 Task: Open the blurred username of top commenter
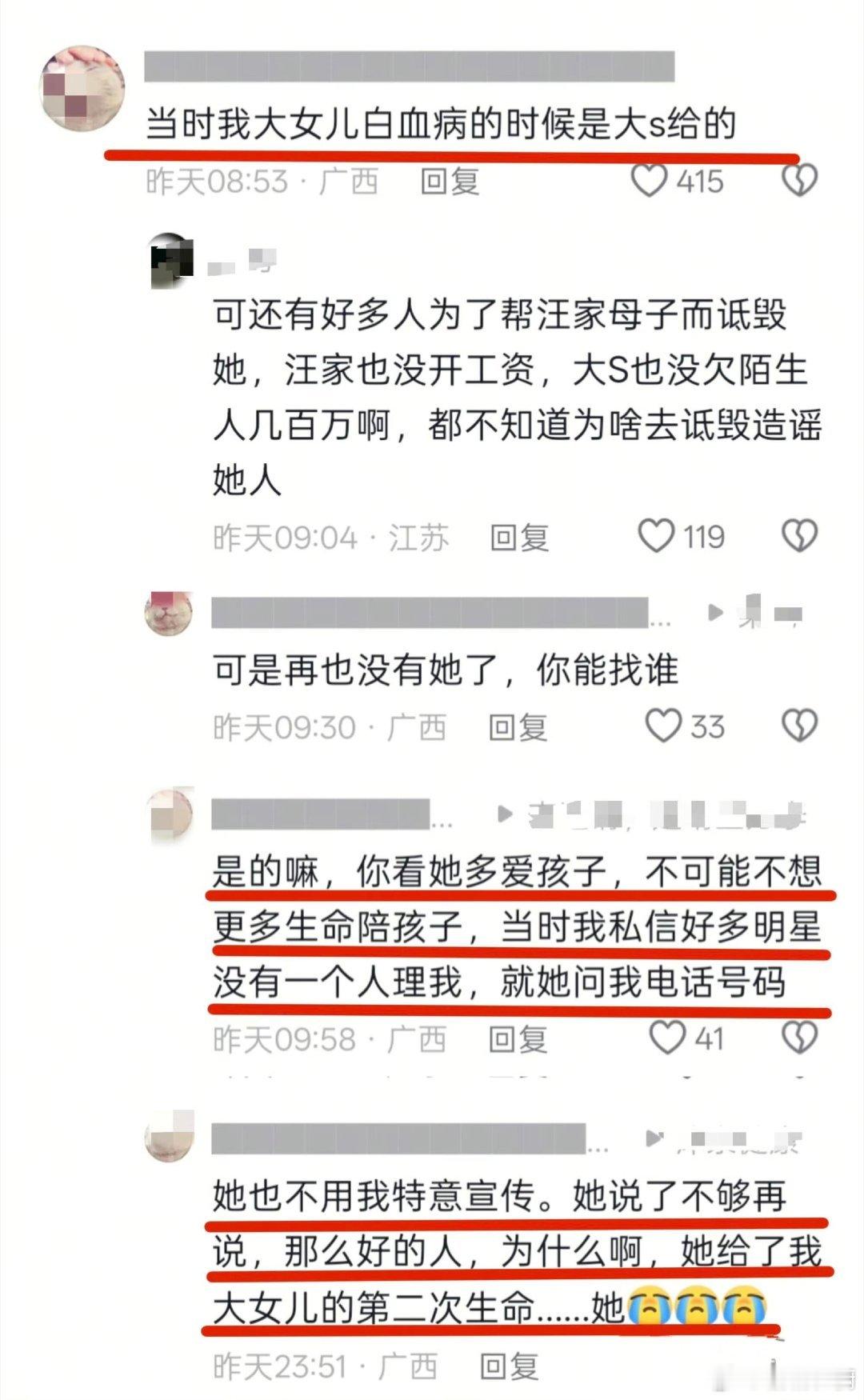coord(409,66)
